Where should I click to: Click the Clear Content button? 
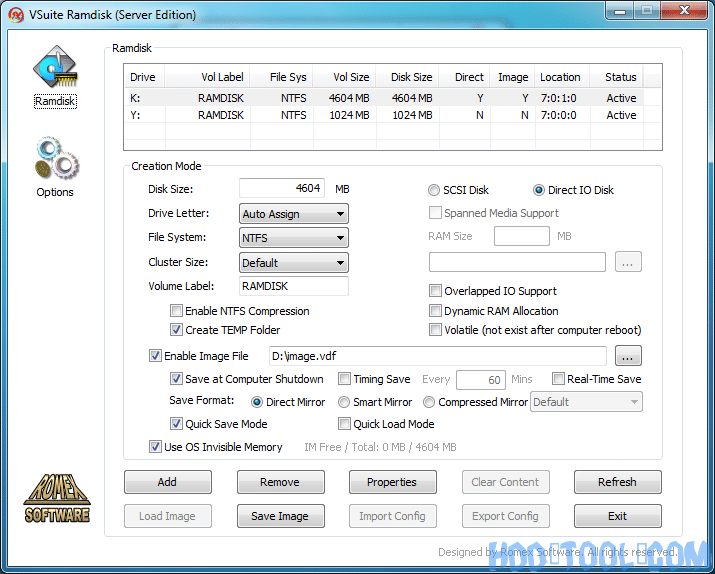(505, 482)
